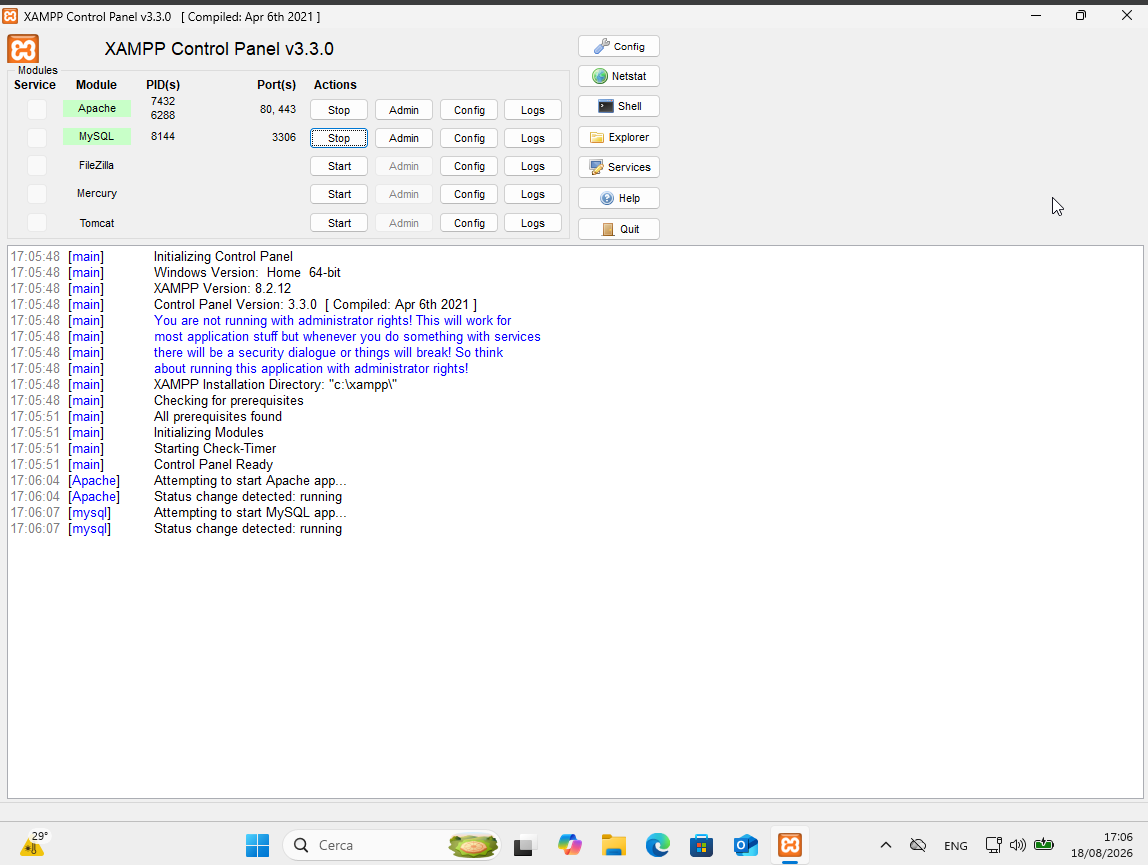Open Copilot from taskbar
The height and width of the screenshot is (865, 1148).
tap(569, 845)
